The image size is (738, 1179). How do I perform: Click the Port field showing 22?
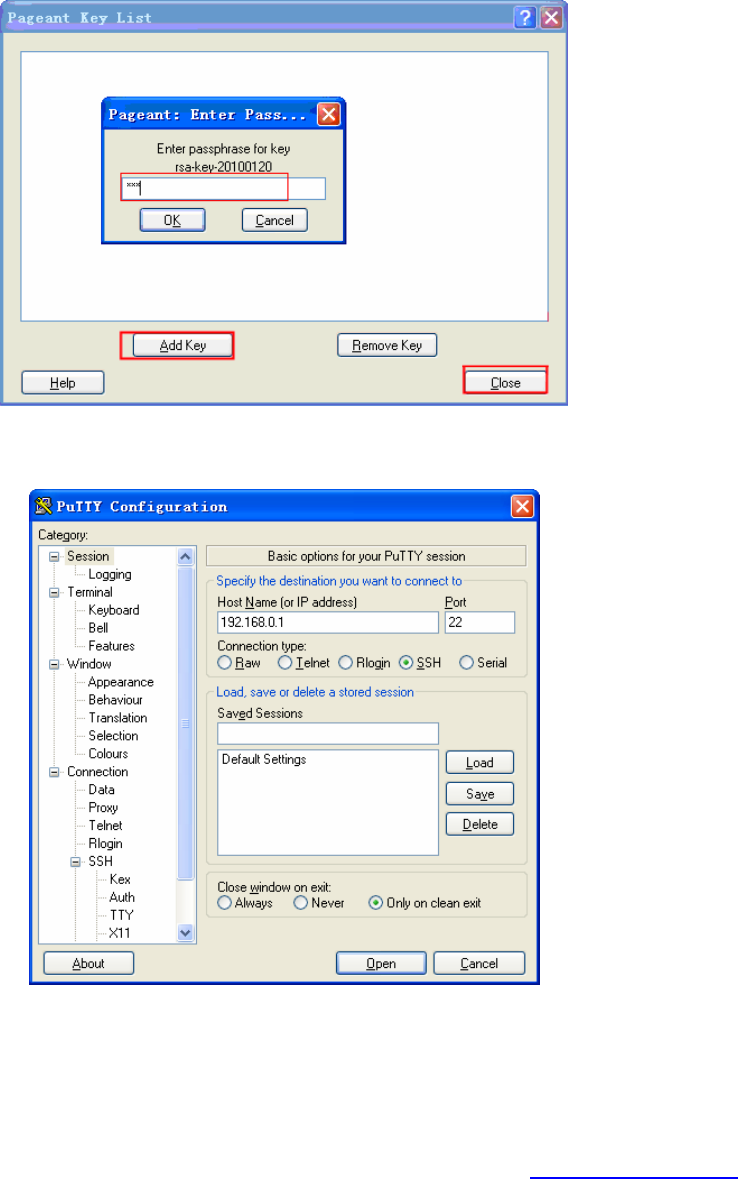pyautogui.click(x=480, y=623)
